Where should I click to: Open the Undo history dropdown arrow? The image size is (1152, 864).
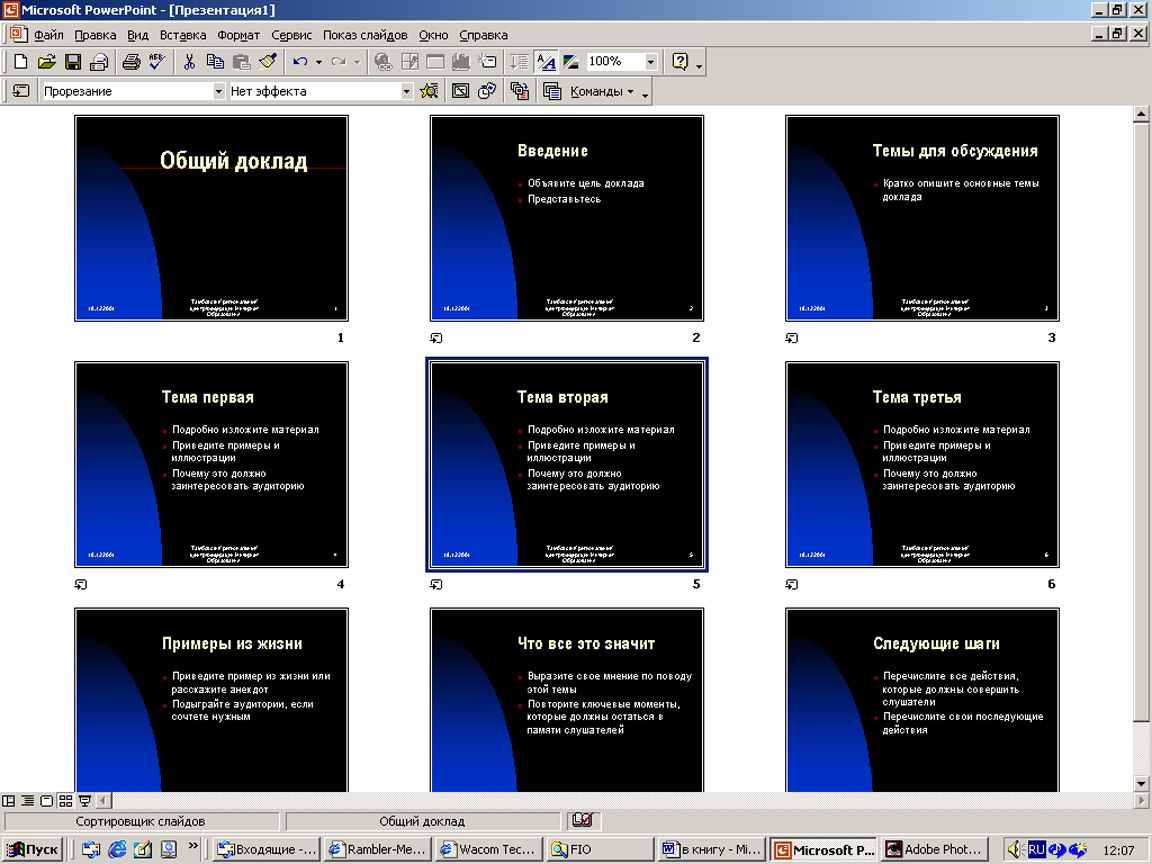(318, 62)
